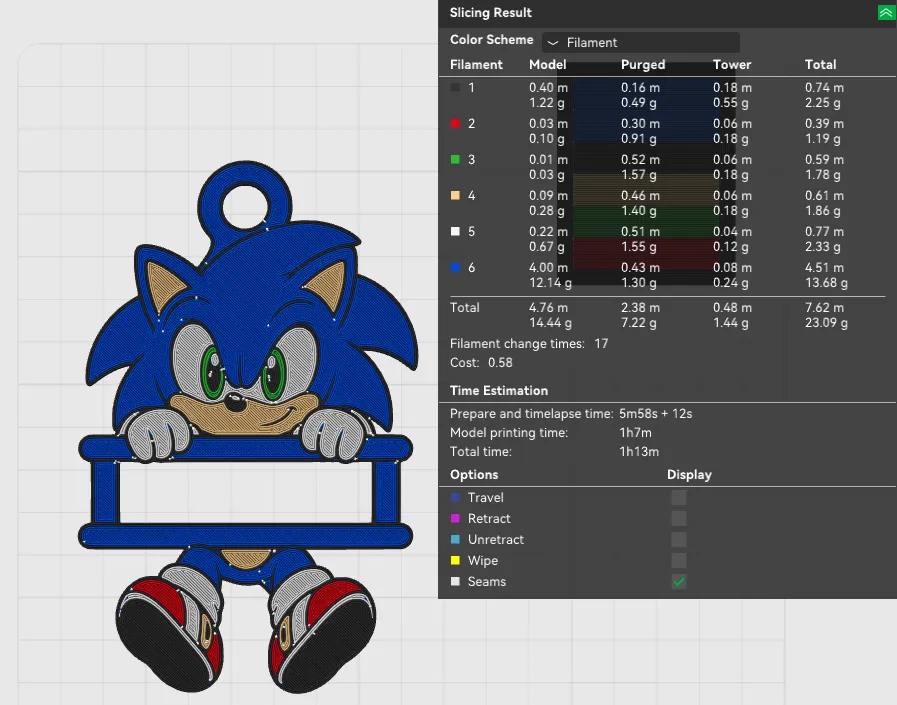The width and height of the screenshot is (897, 705).
Task: Click filament 4 model value 0.09 m
Action: coord(549,196)
